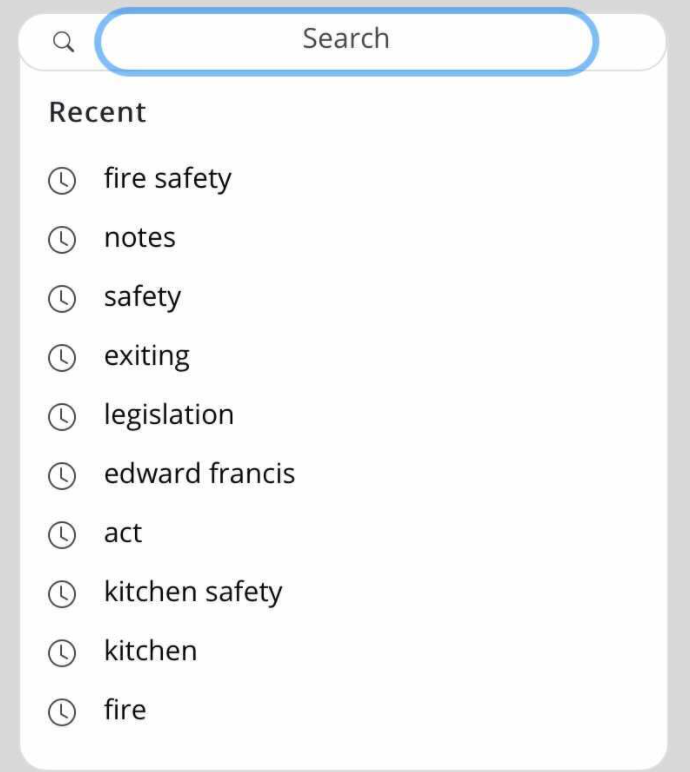
Task: Open recent search 'exiting'
Action: pyautogui.click(x=146, y=357)
